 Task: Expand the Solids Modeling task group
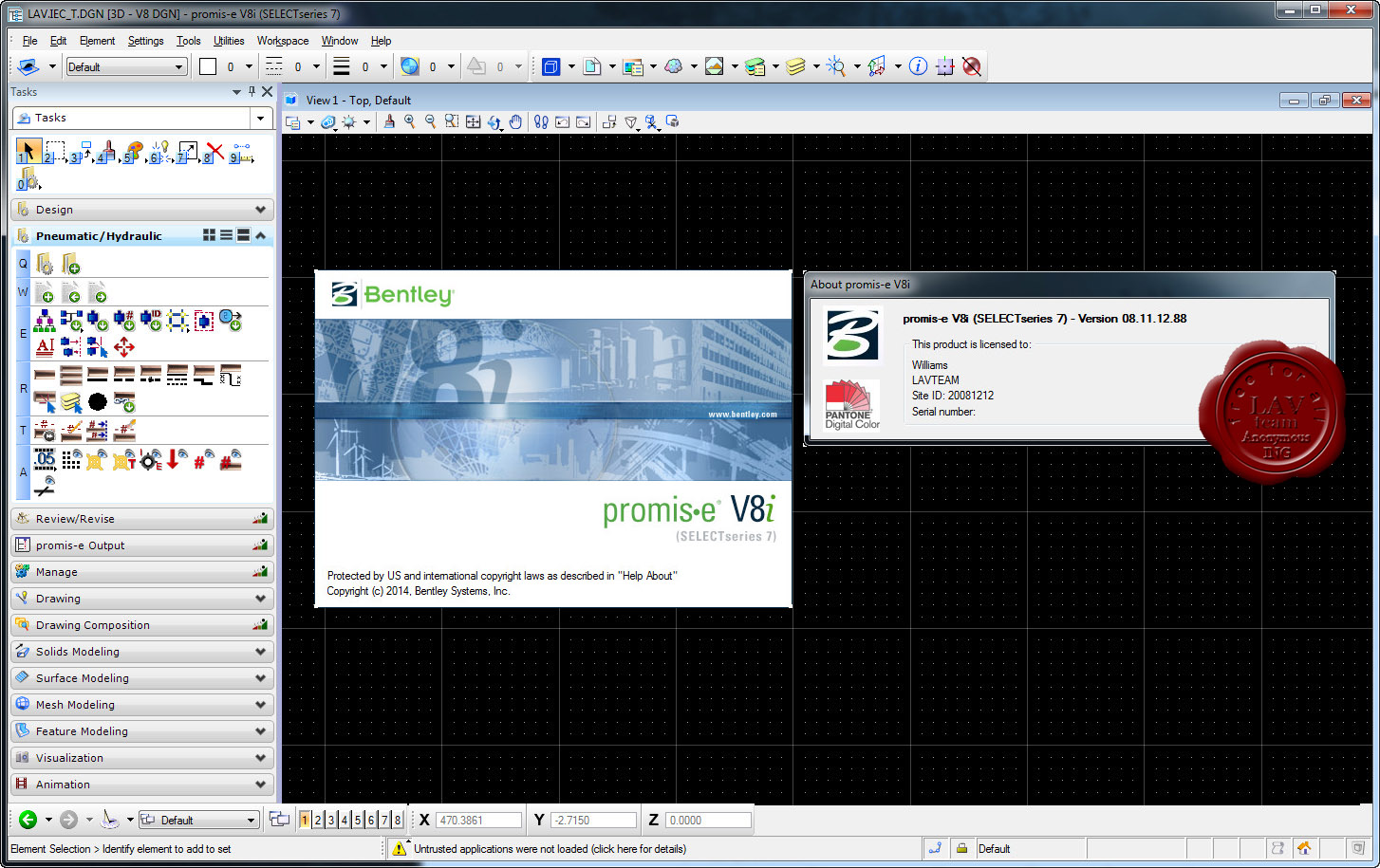click(x=143, y=652)
